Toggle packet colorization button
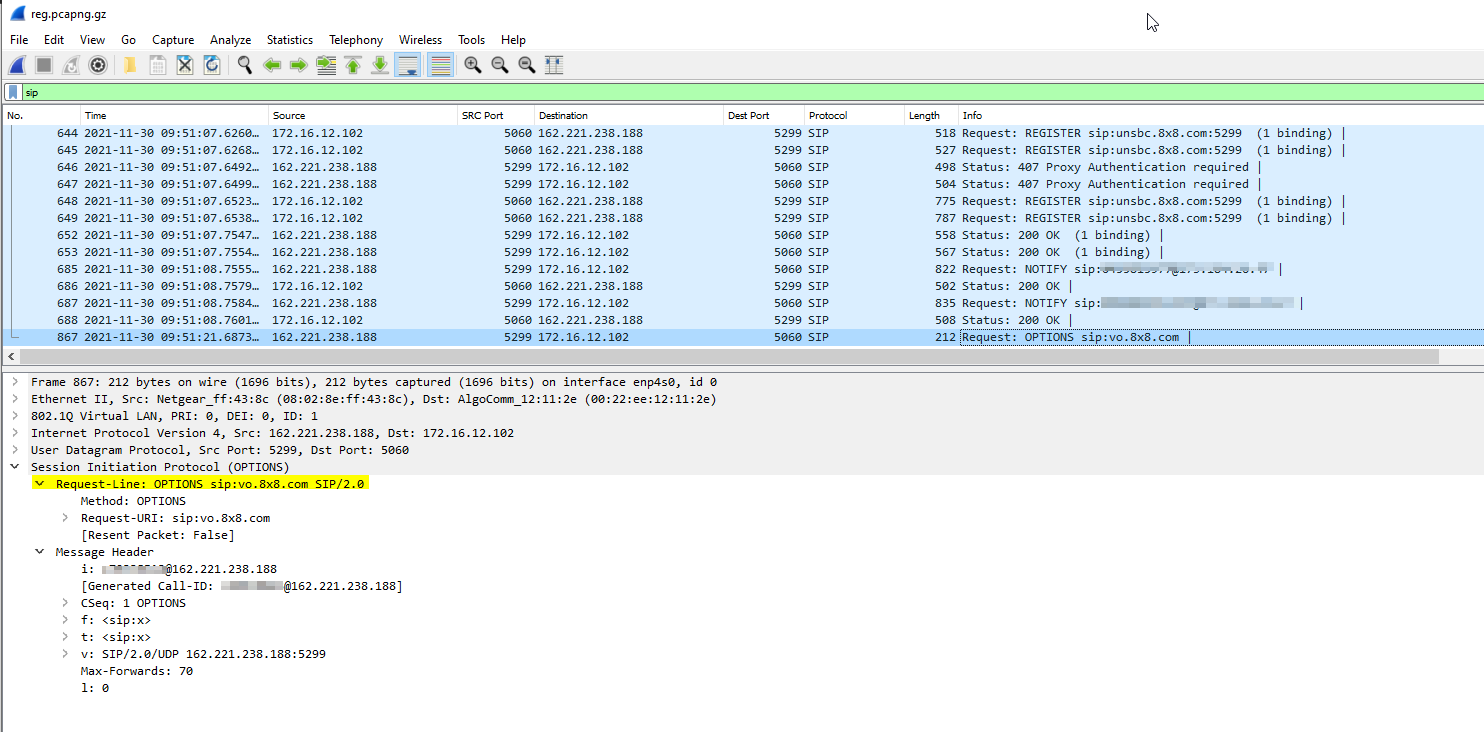 coord(439,65)
